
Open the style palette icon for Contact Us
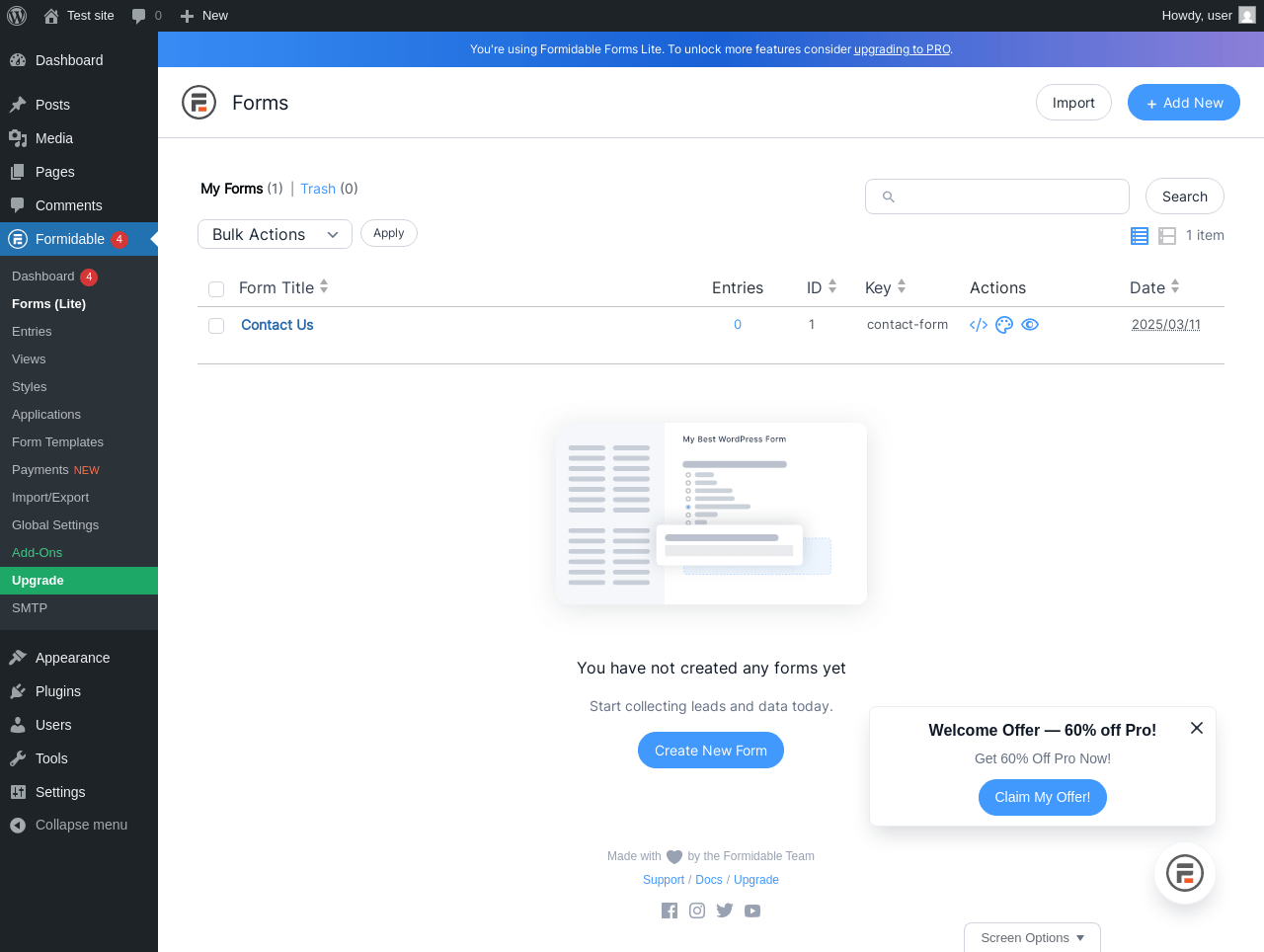(x=1004, y=325)
